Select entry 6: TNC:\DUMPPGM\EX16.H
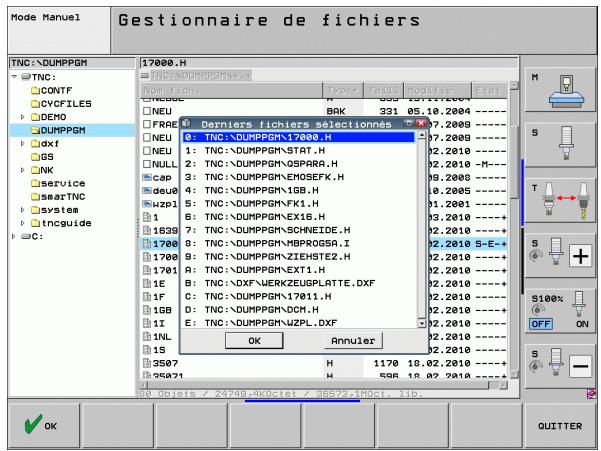The height and width of the screenshot is (451, 601). tap(299, 217)
